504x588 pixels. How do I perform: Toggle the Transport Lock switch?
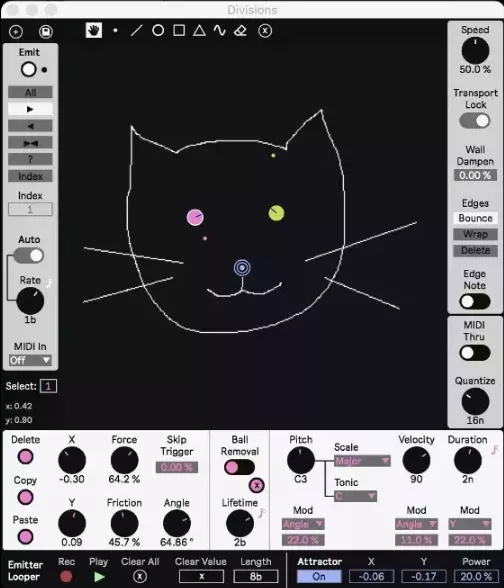click(475, 121)
